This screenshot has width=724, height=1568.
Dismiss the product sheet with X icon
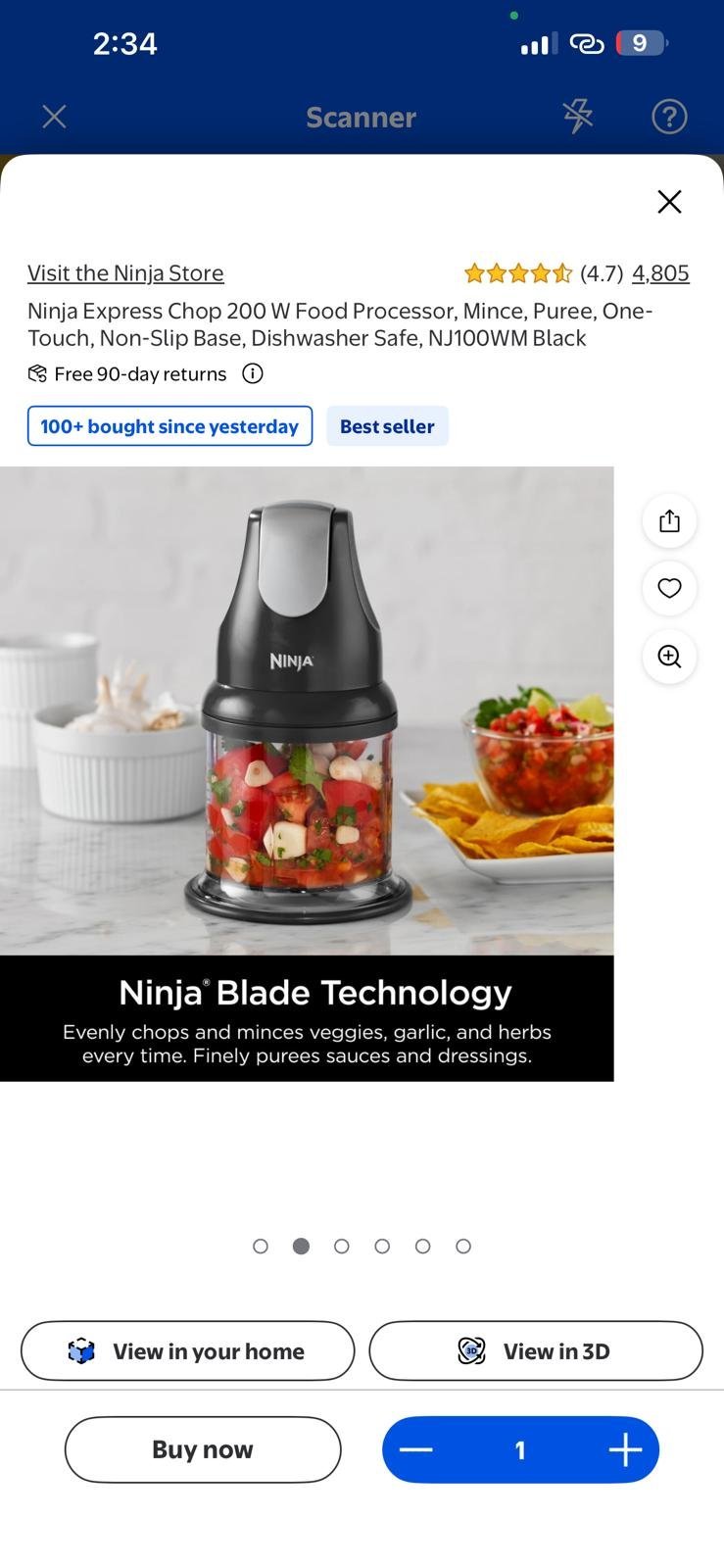(669, 201)
